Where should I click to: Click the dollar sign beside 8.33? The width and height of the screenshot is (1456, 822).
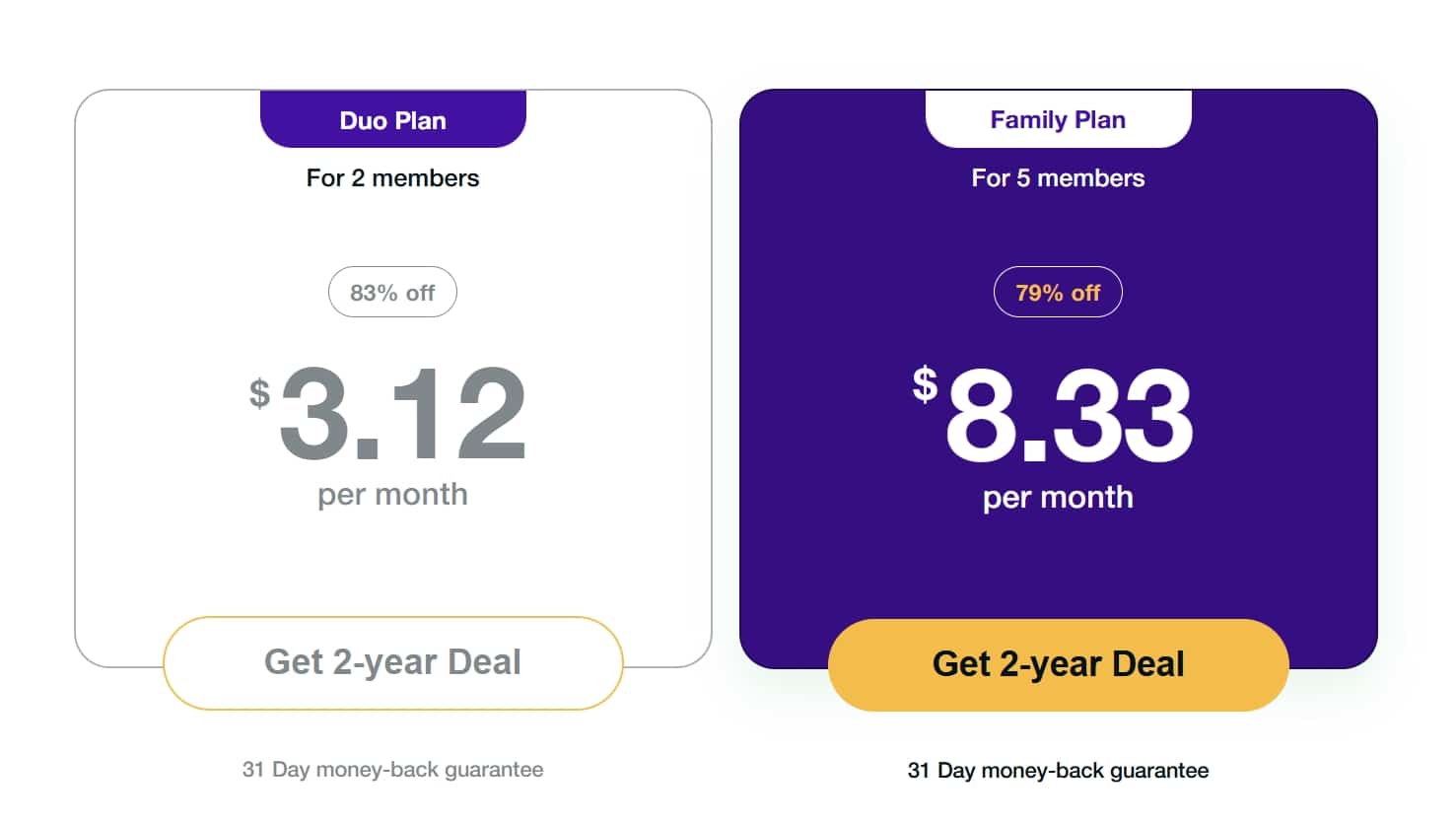(x=925, y=383)
